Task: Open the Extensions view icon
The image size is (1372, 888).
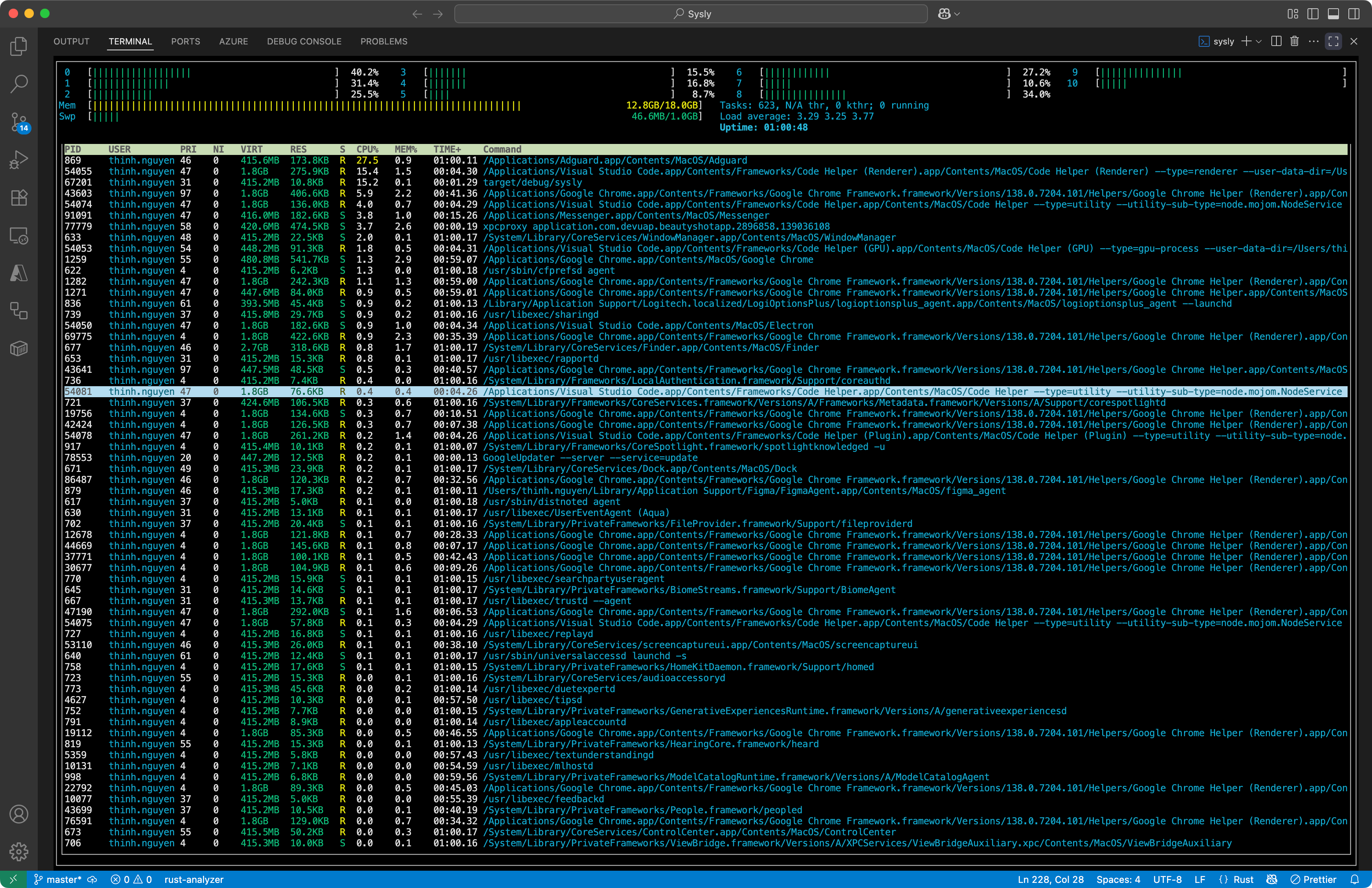Action: [x=18, y=198]
